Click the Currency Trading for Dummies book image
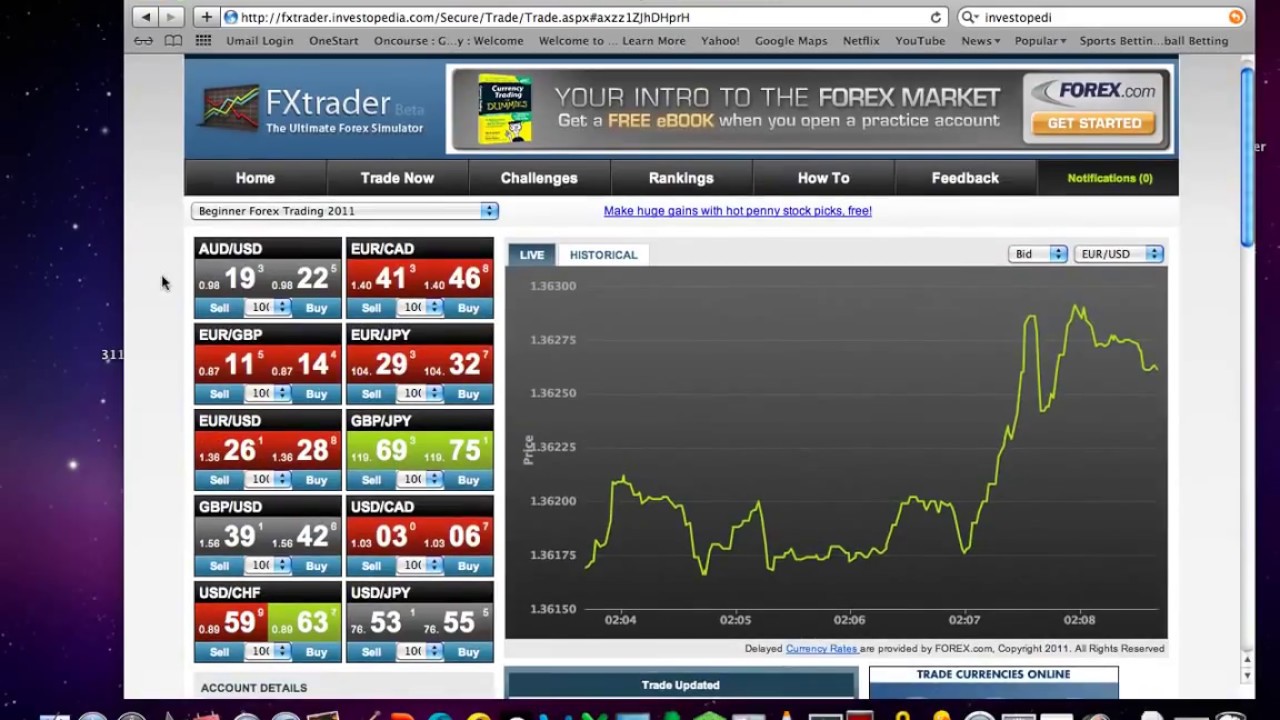The image size is (1280, 720). (x=504, y=108)
